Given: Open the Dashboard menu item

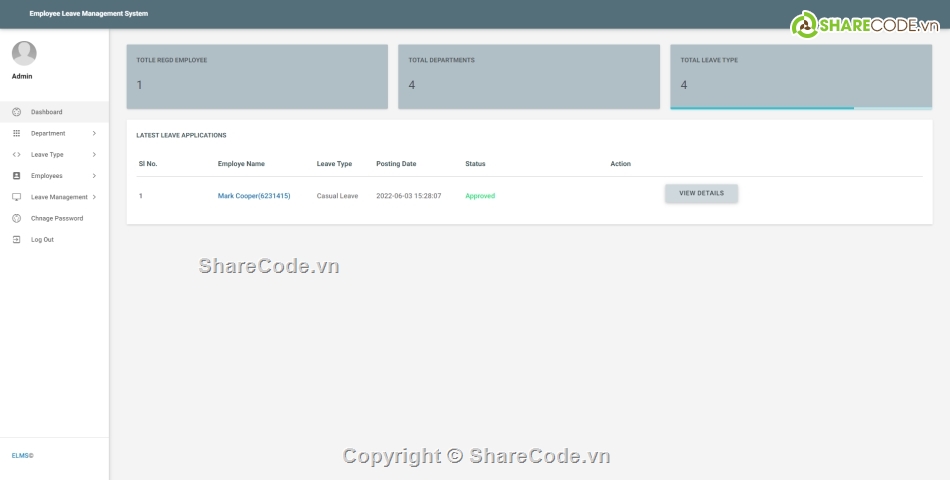Looking at the screenshot, I should tap(47, 112).
